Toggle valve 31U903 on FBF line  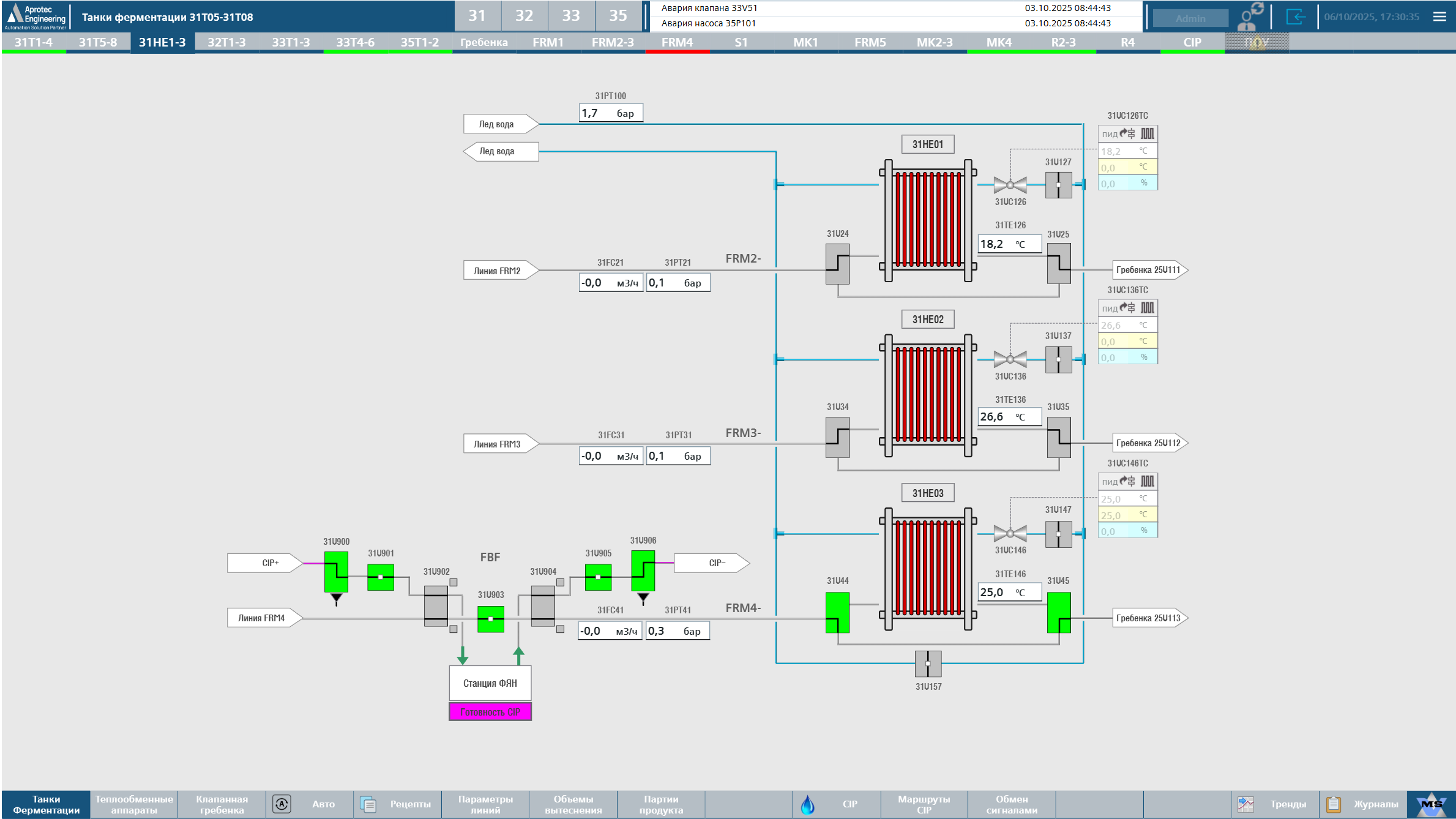point(490,619)
